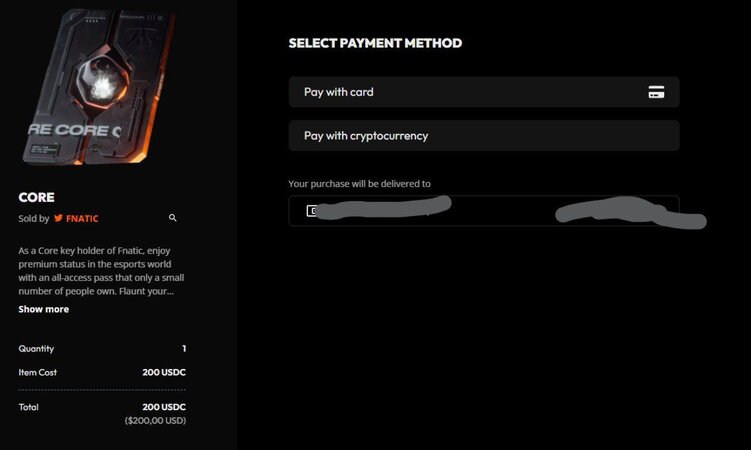Image resolution: width=751 pixels, height=450 pixels.
Task: Click the purchase delivered to label
Action: [x=359, y=184]
